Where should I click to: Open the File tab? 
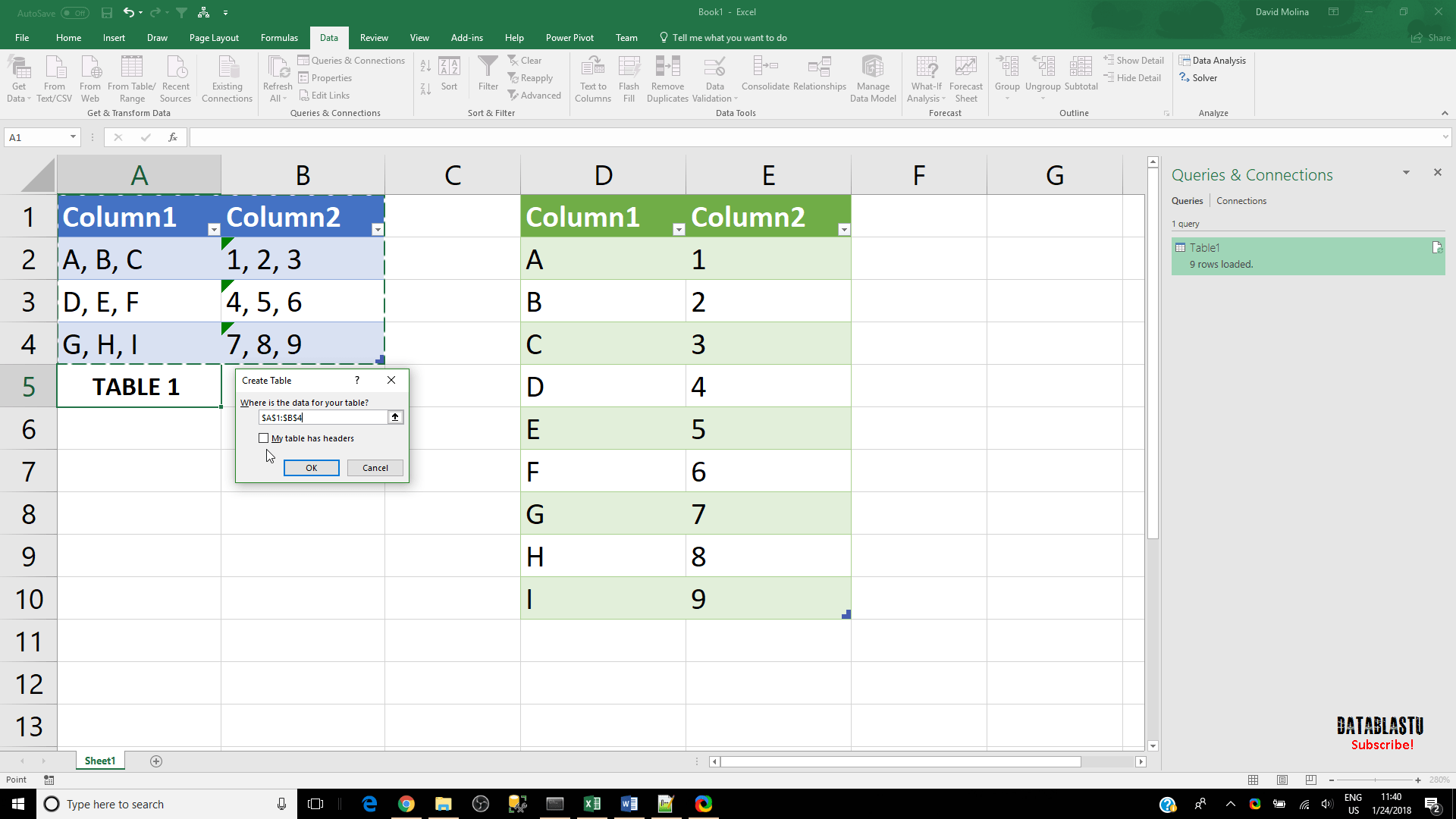[x=22, y=38]
